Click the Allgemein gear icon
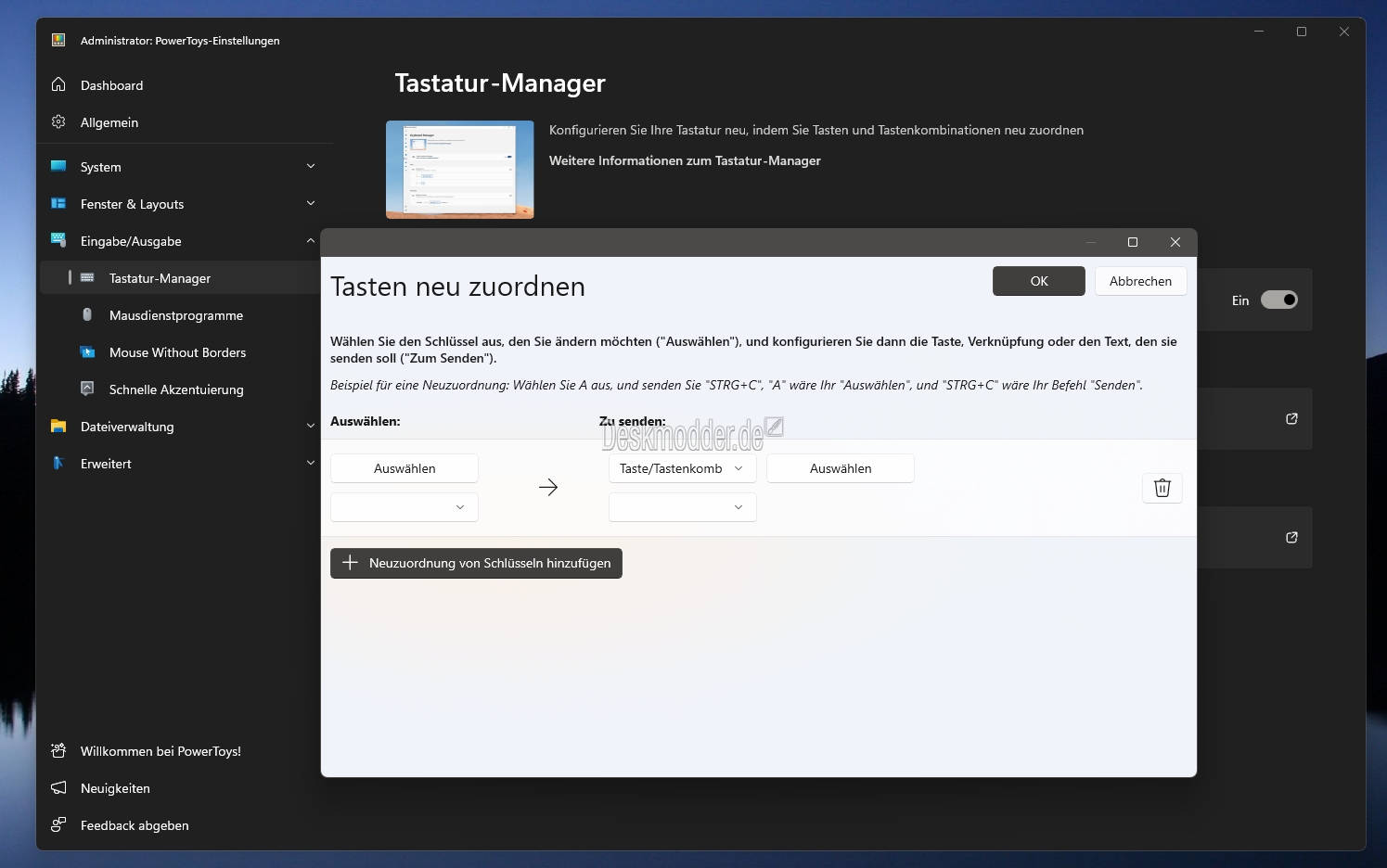Screen dimensions: 1387x868 tap(58, 121)
